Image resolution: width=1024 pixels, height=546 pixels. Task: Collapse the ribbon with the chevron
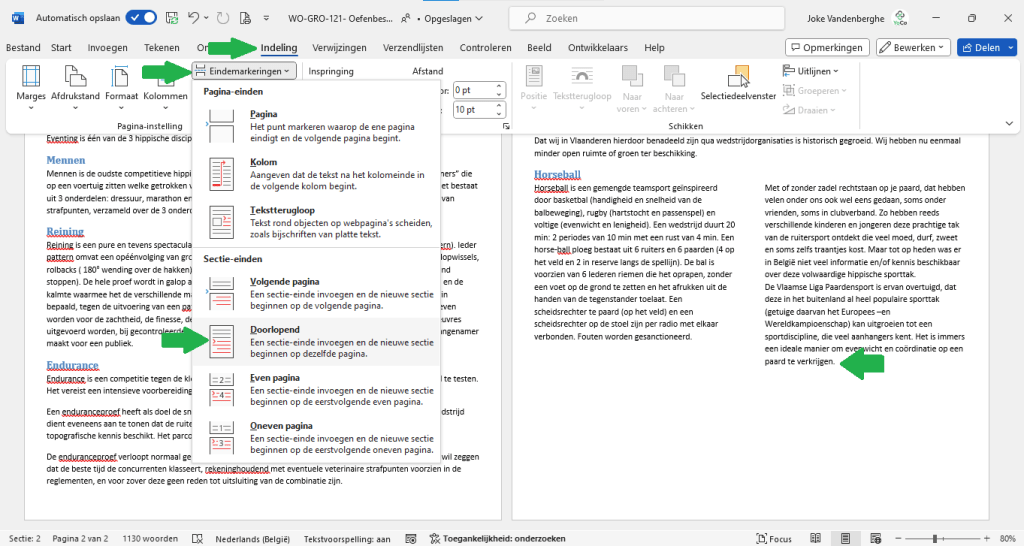[x=1009, y=123]
